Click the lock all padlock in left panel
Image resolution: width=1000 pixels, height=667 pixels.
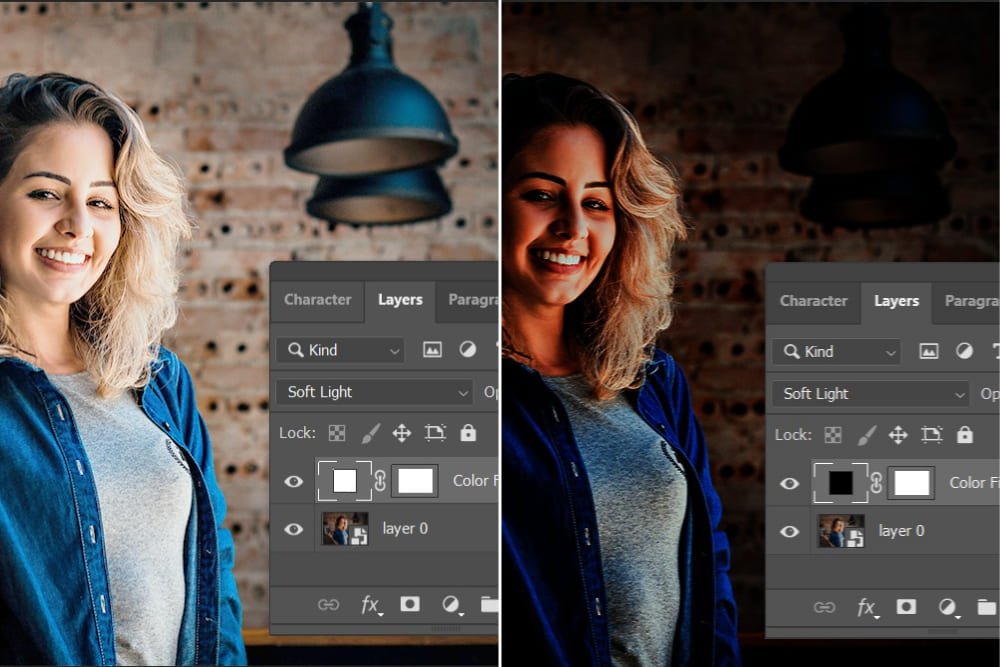click(x=468, y=433)
